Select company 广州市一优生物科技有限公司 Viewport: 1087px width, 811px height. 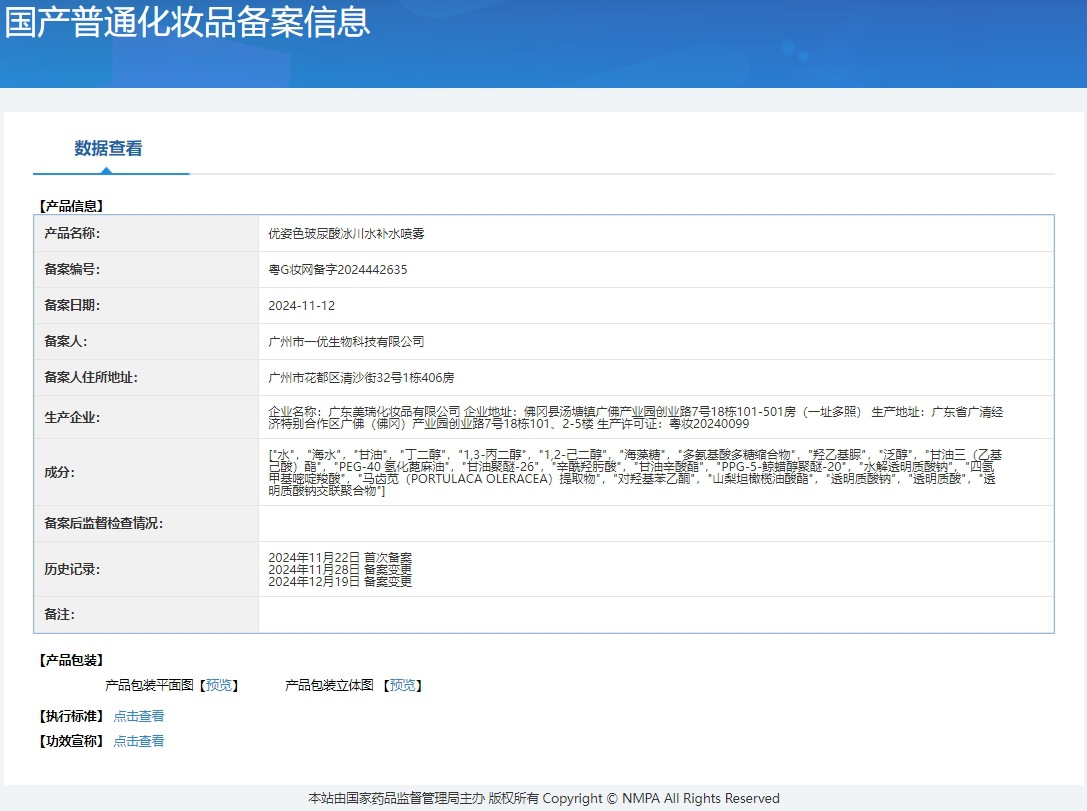[x=346, y=342]
